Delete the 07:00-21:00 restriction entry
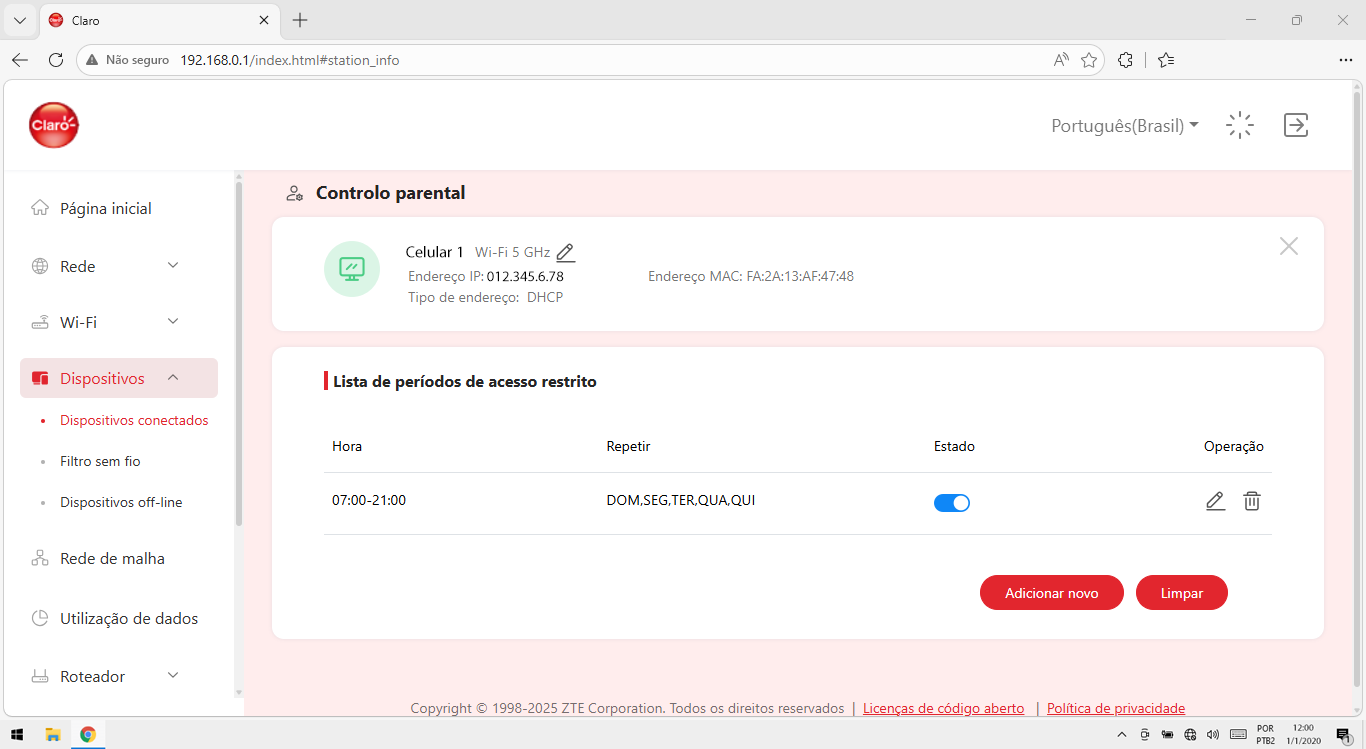1366x749 pixels. coord(1252,501)
